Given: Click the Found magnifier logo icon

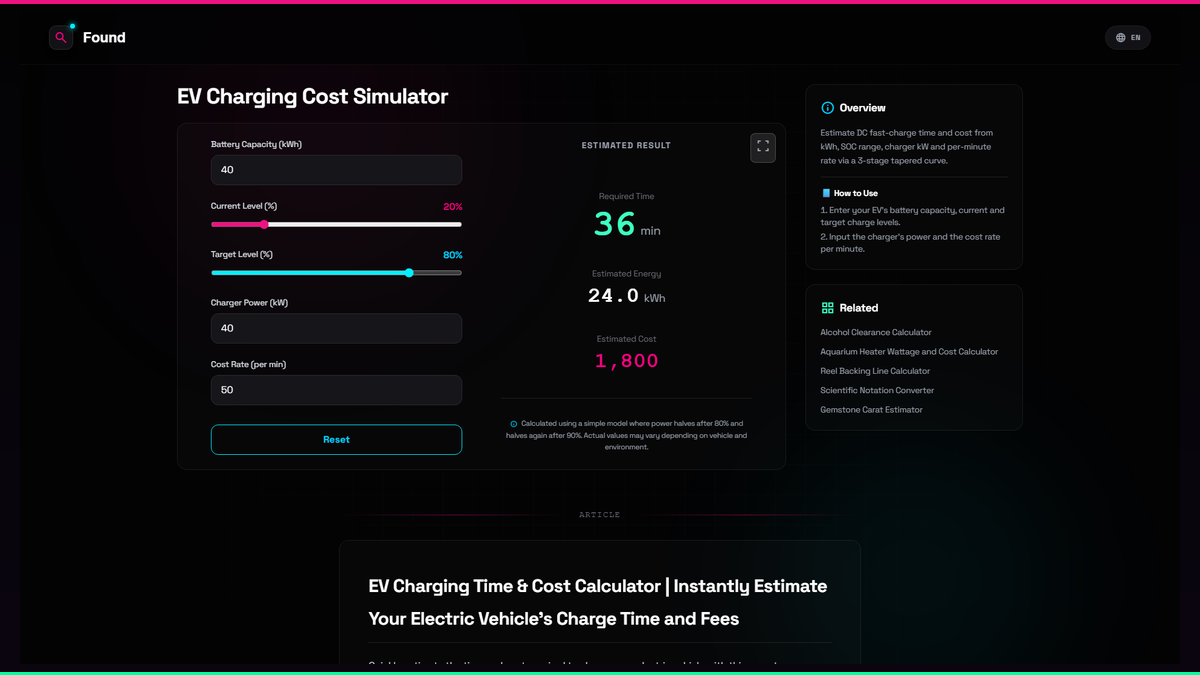Looking at the screenshot, I should pos(61,37).
